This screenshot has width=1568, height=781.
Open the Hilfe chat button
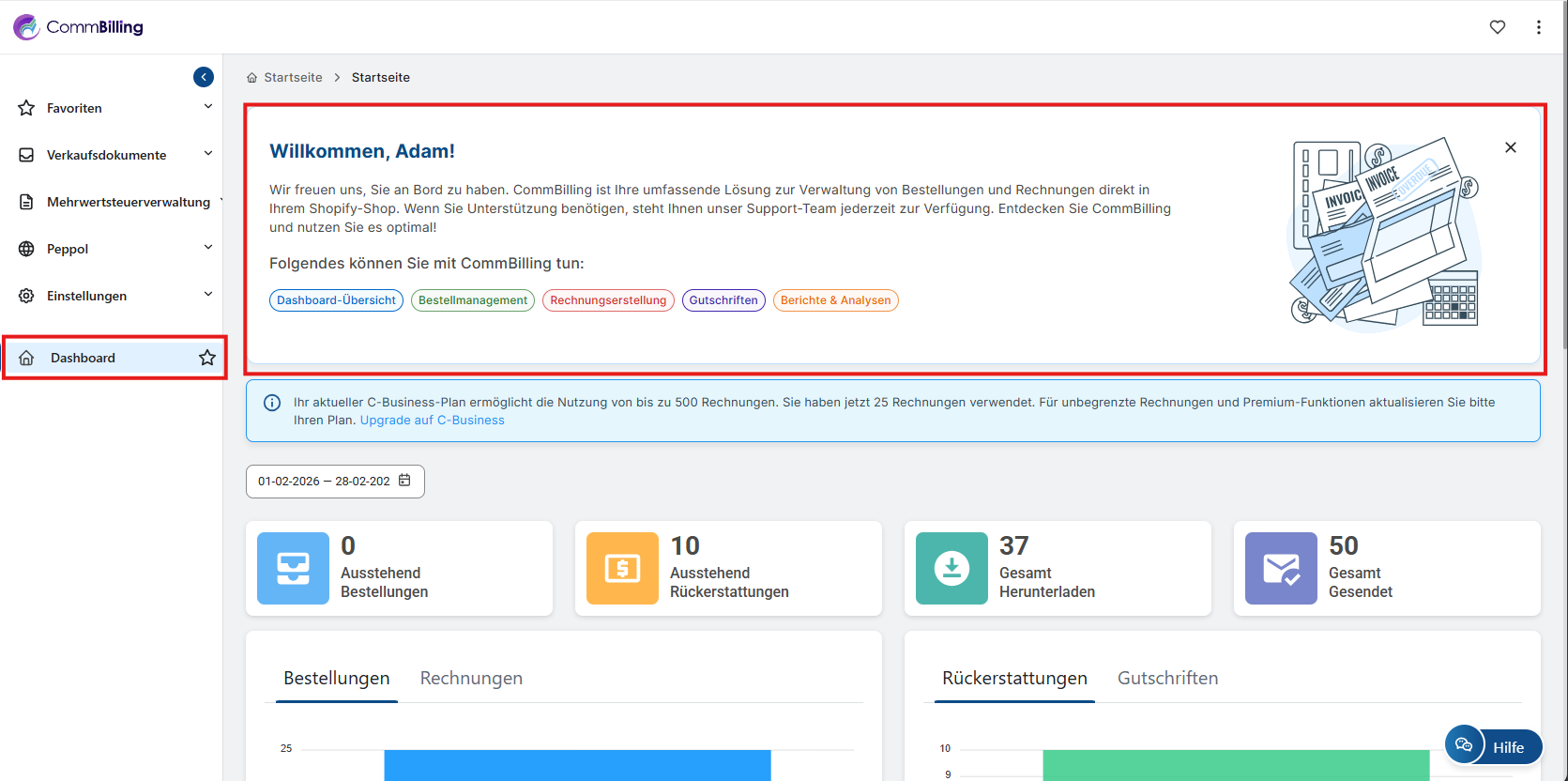tap(1493, 747)
